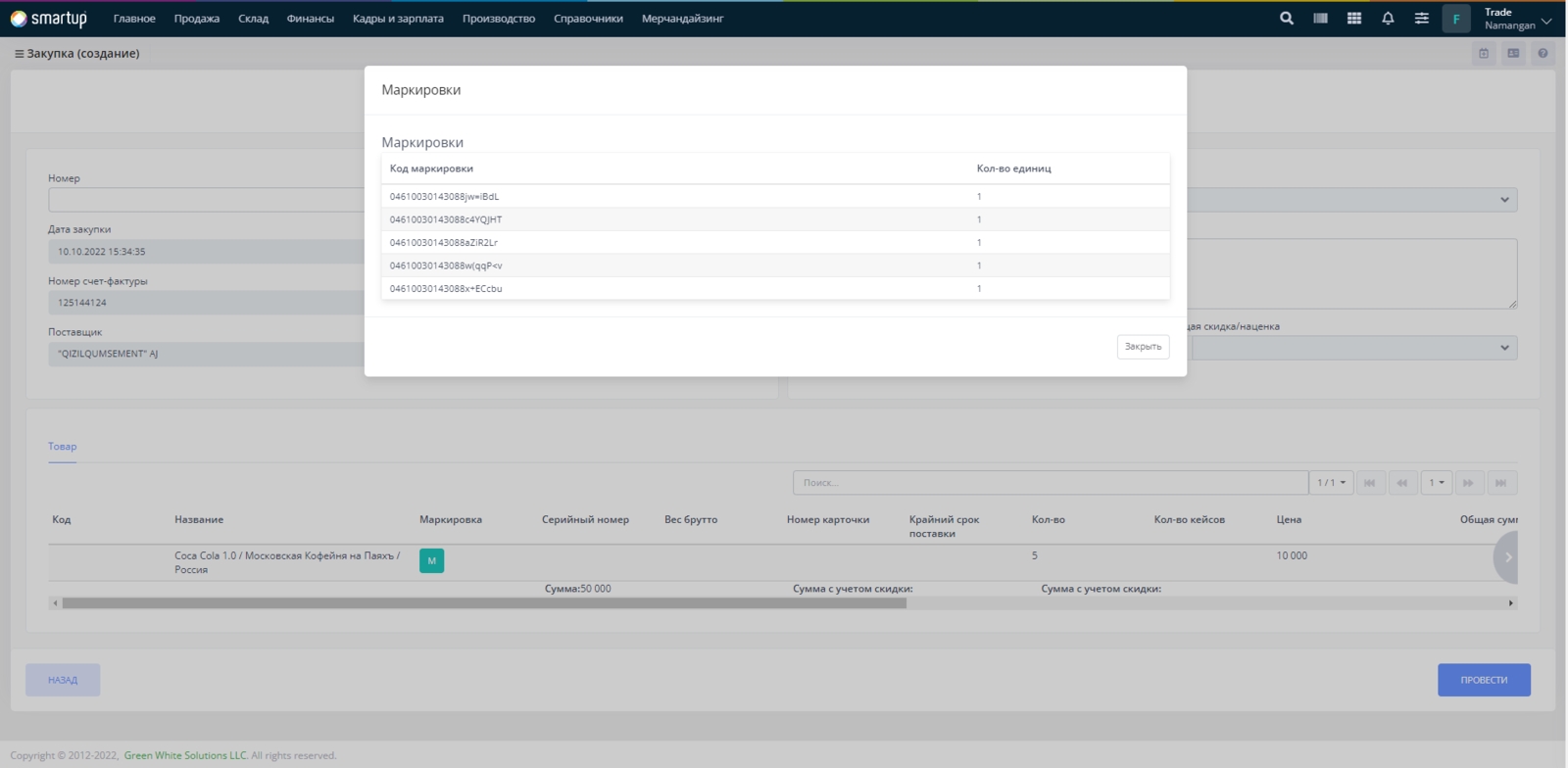Switch to the Товар tab

pos(62,447)
